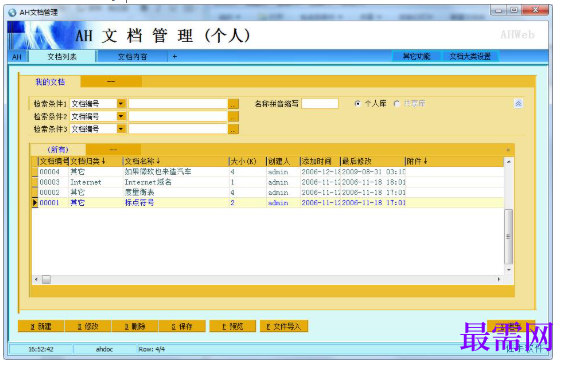Click the 文档编号 column header
Screen dimensions: 572x368
pyautogui.click(x=54, y=161)
